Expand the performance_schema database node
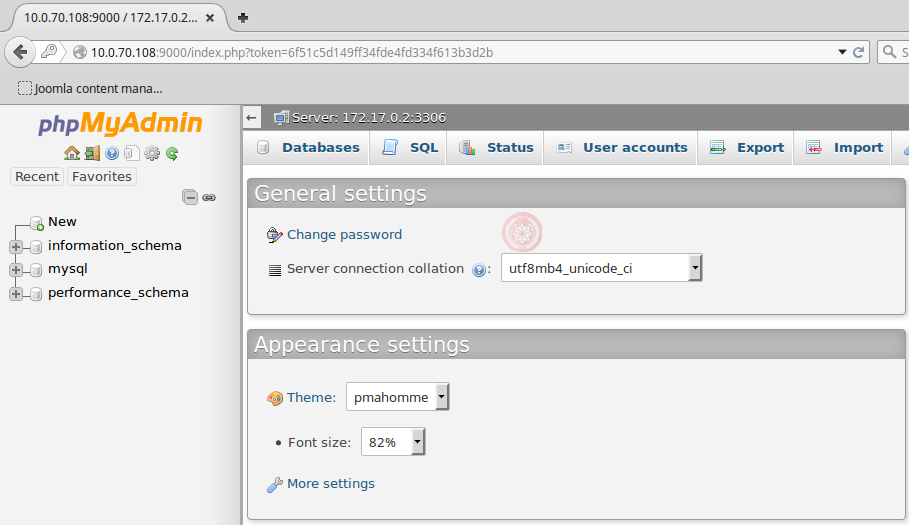 (16, 294)
